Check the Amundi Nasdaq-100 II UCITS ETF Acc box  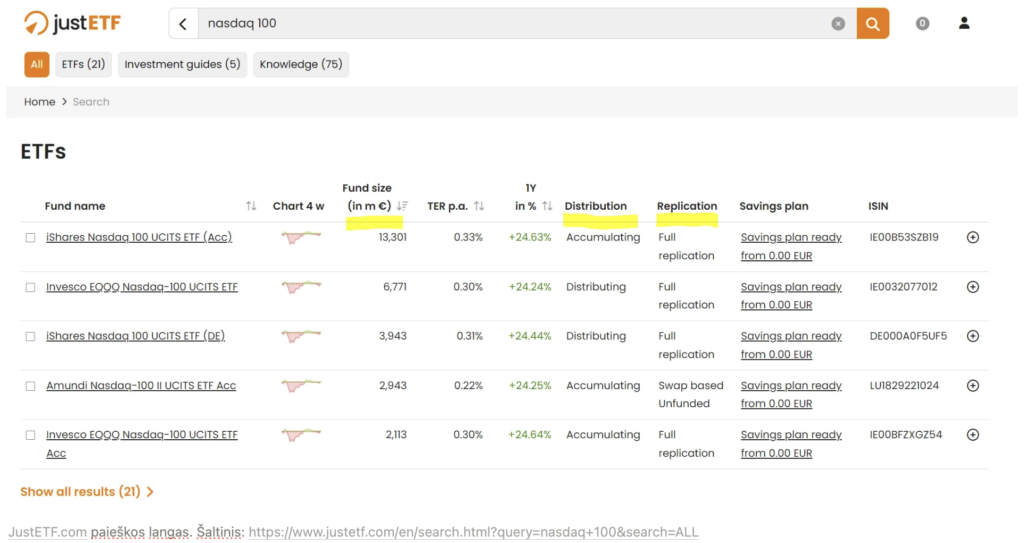30,386
